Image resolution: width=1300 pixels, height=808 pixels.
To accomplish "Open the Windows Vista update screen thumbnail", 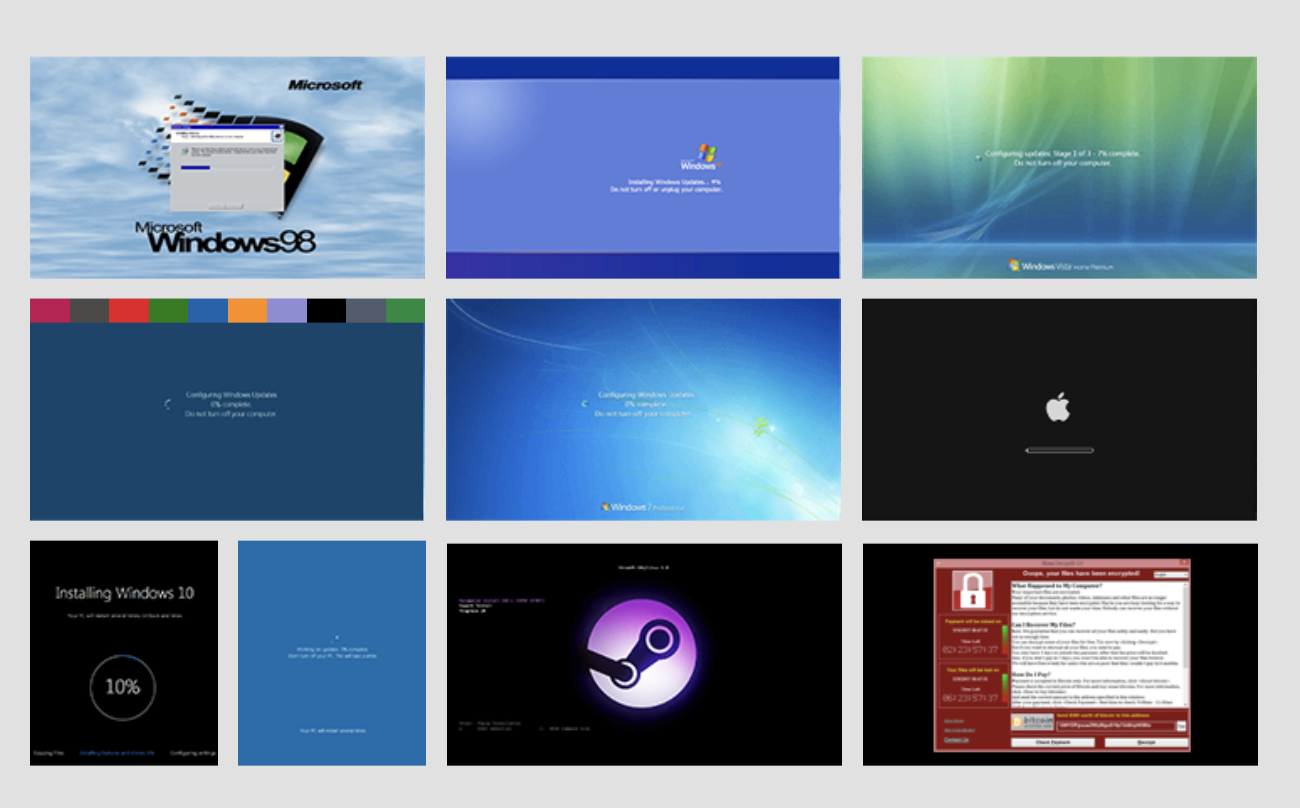I will point(1059,167).
